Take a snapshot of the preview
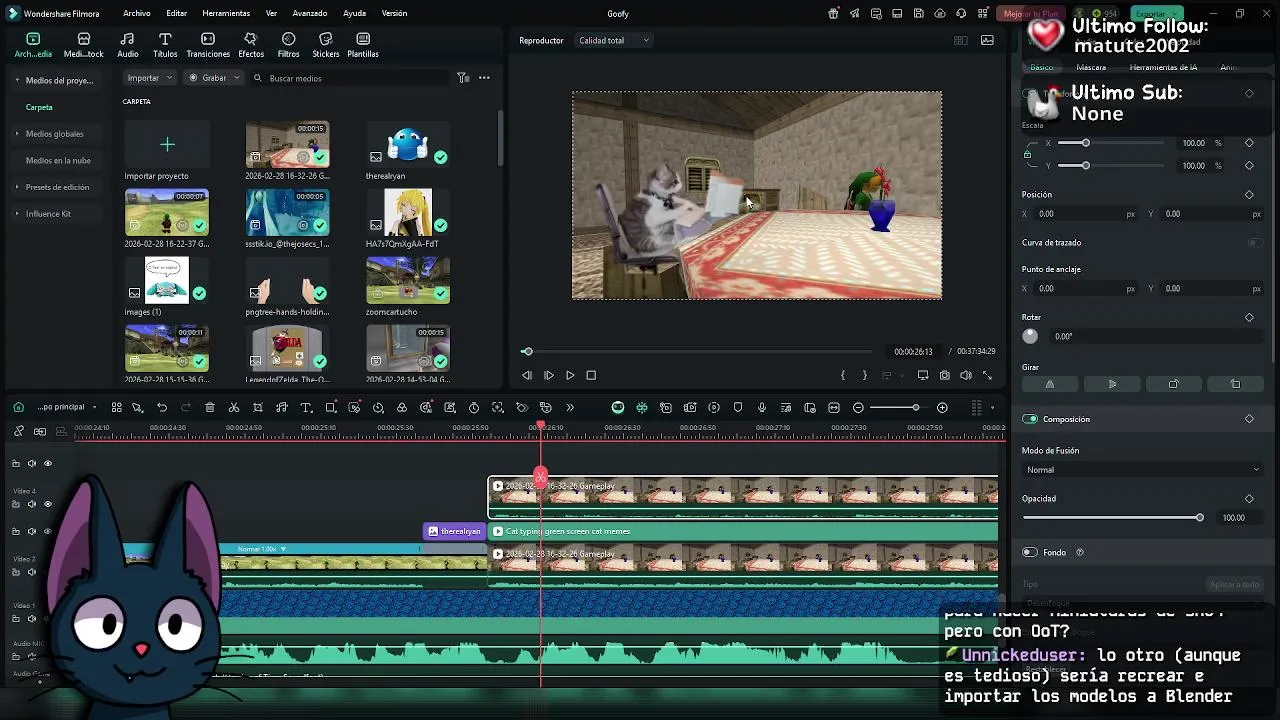 click(x=944, y=375)
